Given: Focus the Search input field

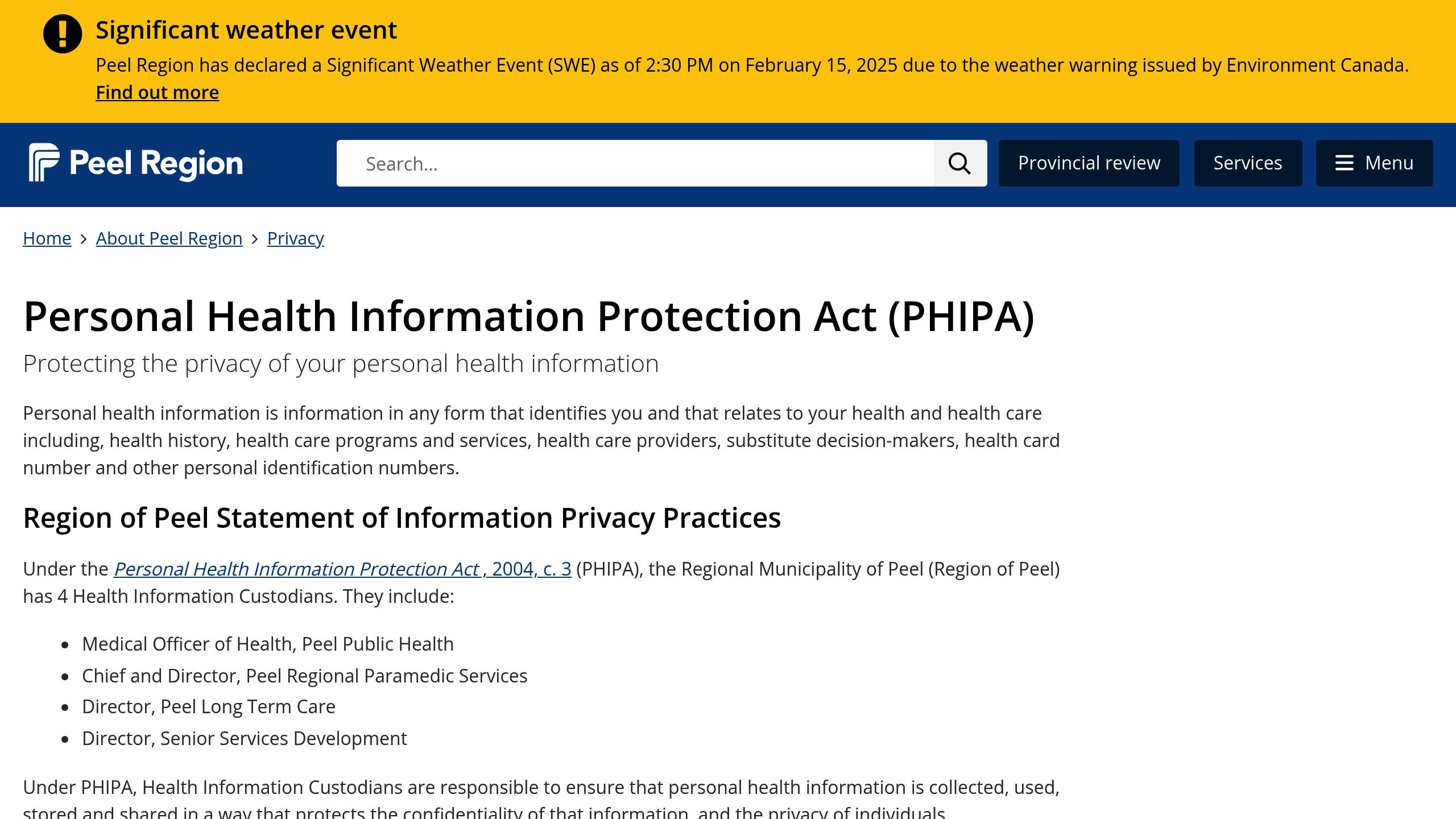Looking at the screenshot, I should click(635, 163).
